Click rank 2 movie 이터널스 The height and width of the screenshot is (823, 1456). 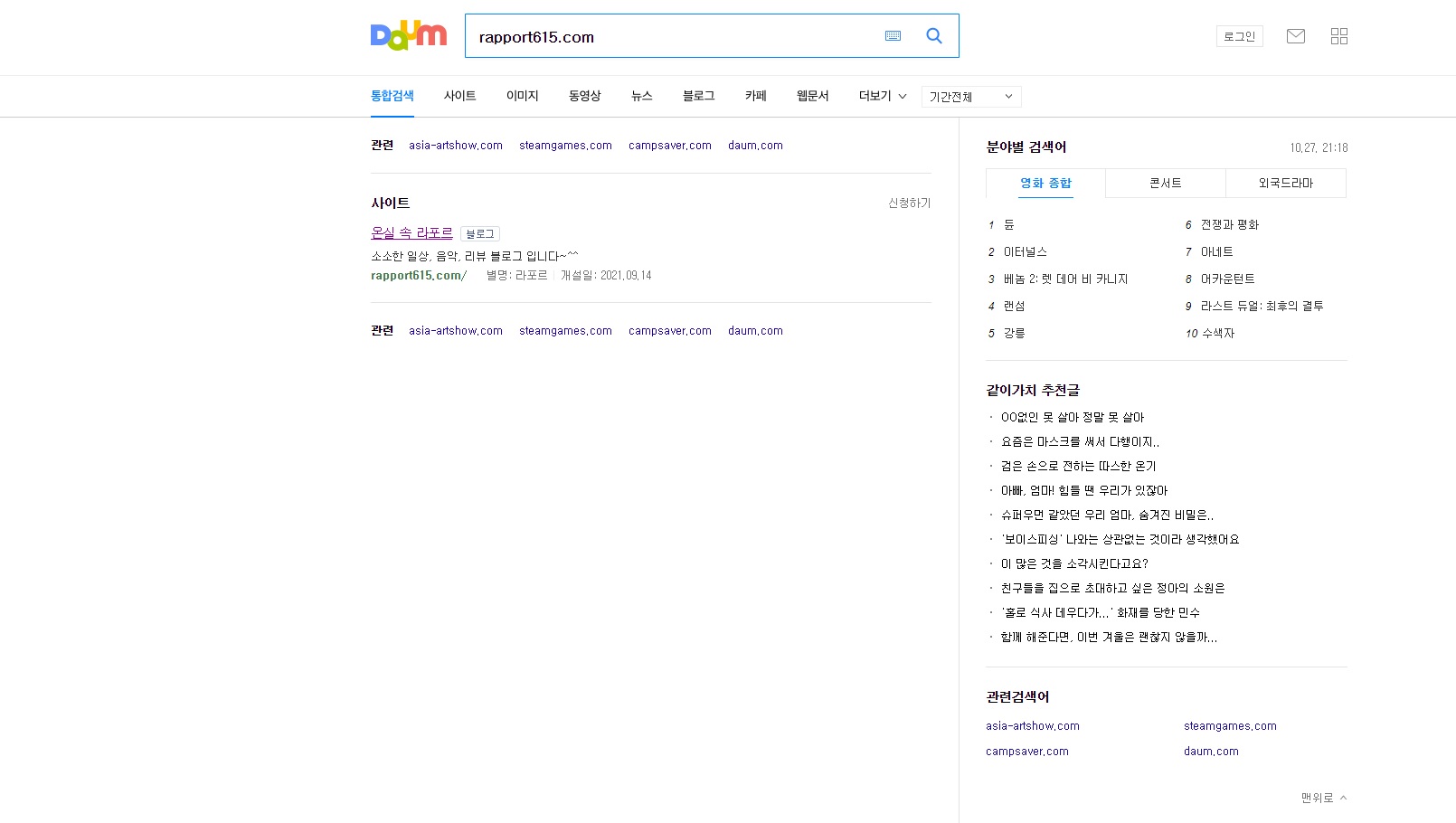(x=1026, y=252)
